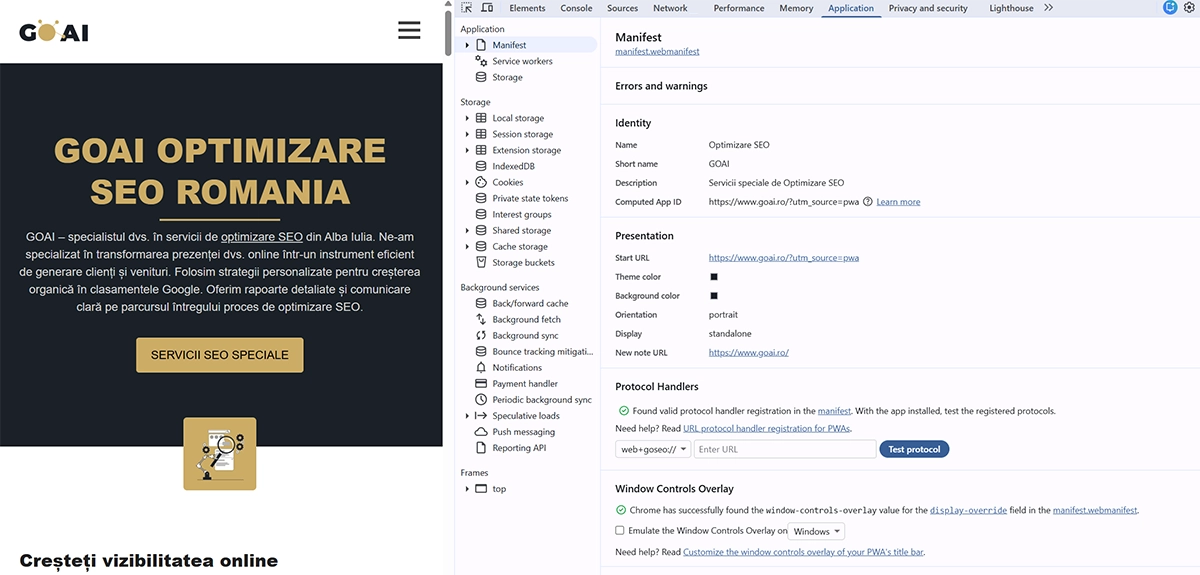
Task: Click optimizare SEO link in hero text
Action: point(262,238)
